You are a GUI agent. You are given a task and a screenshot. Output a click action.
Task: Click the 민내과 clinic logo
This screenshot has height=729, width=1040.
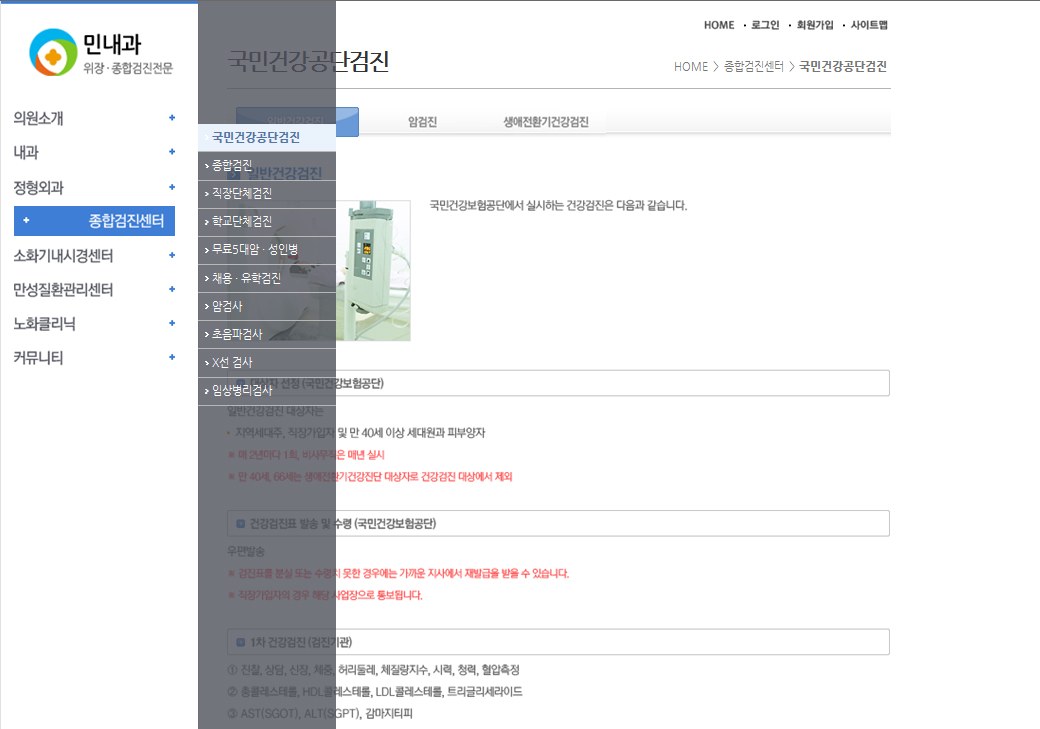[101, 53]
